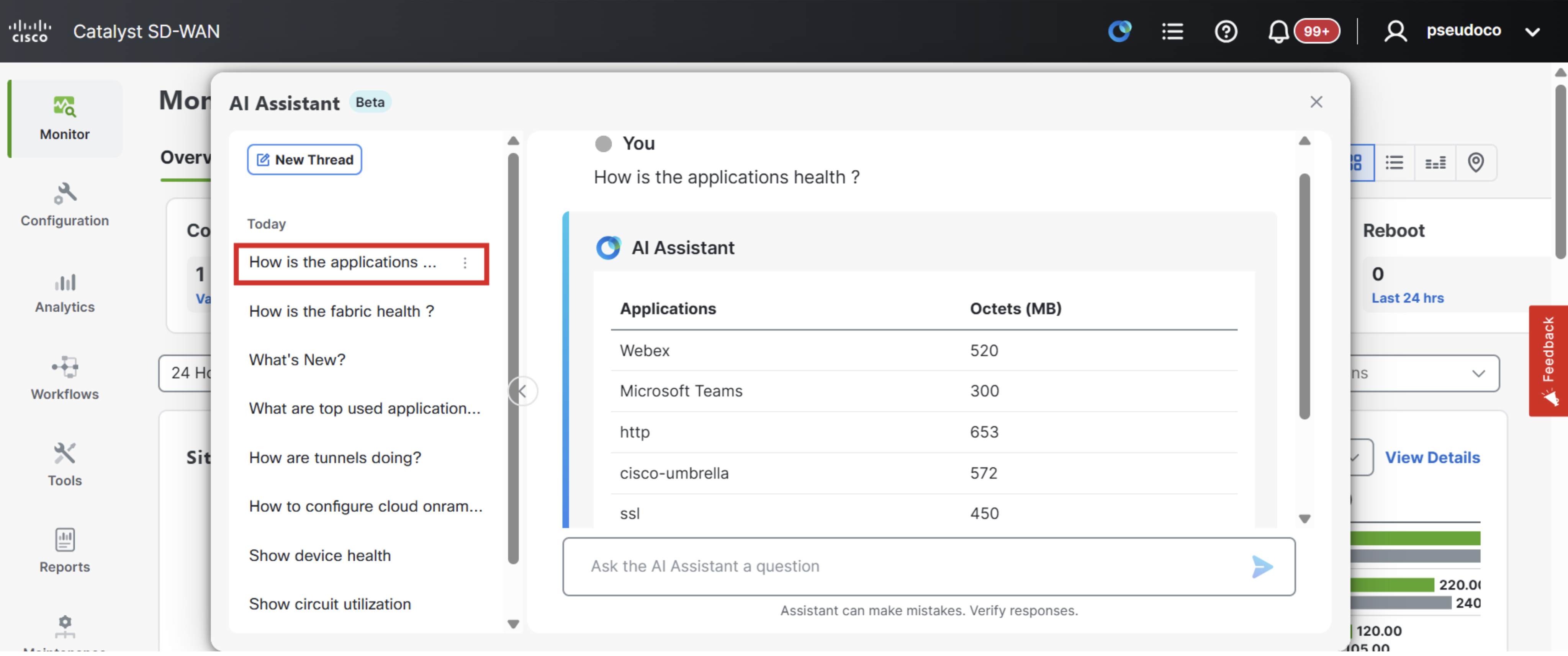Expand the pseudoco account dropdown arrow
Viewport: 1568px width, 656px height.
1532,32
